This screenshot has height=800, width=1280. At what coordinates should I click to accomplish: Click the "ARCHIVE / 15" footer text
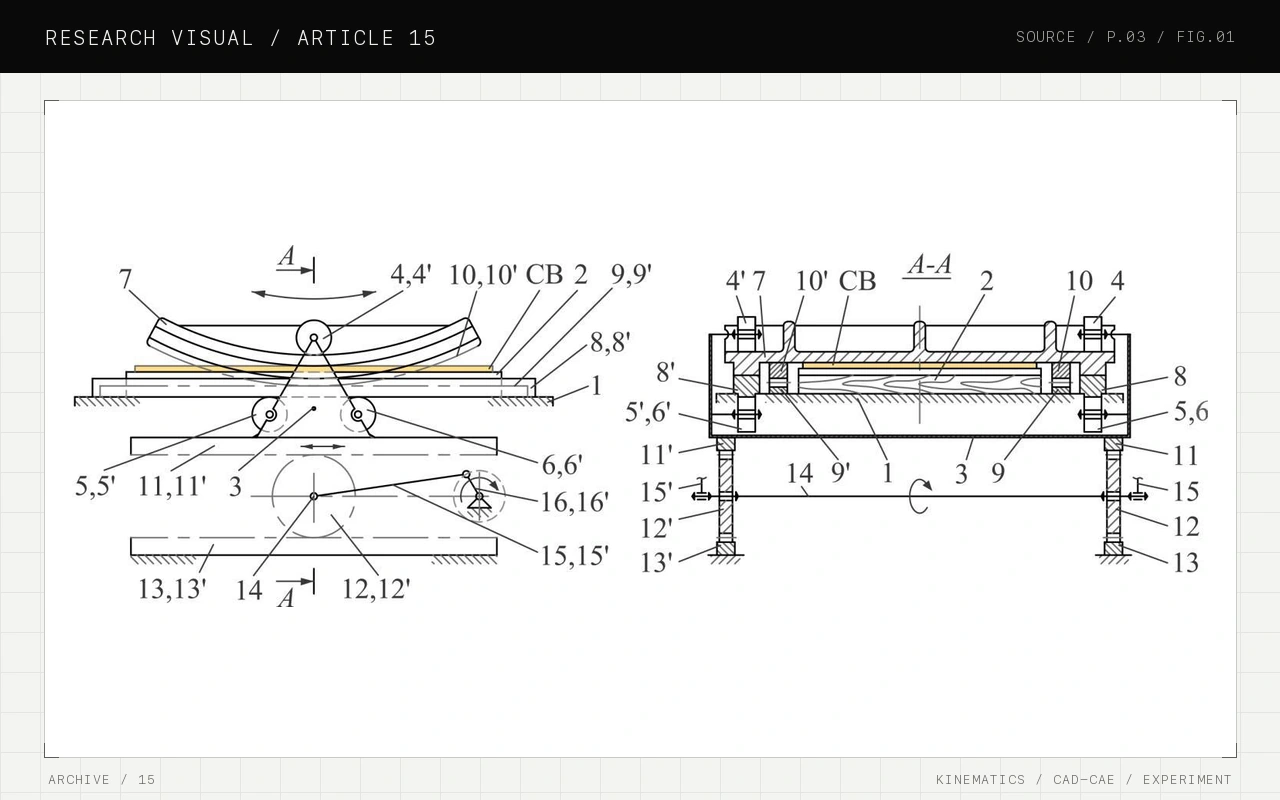102,779
